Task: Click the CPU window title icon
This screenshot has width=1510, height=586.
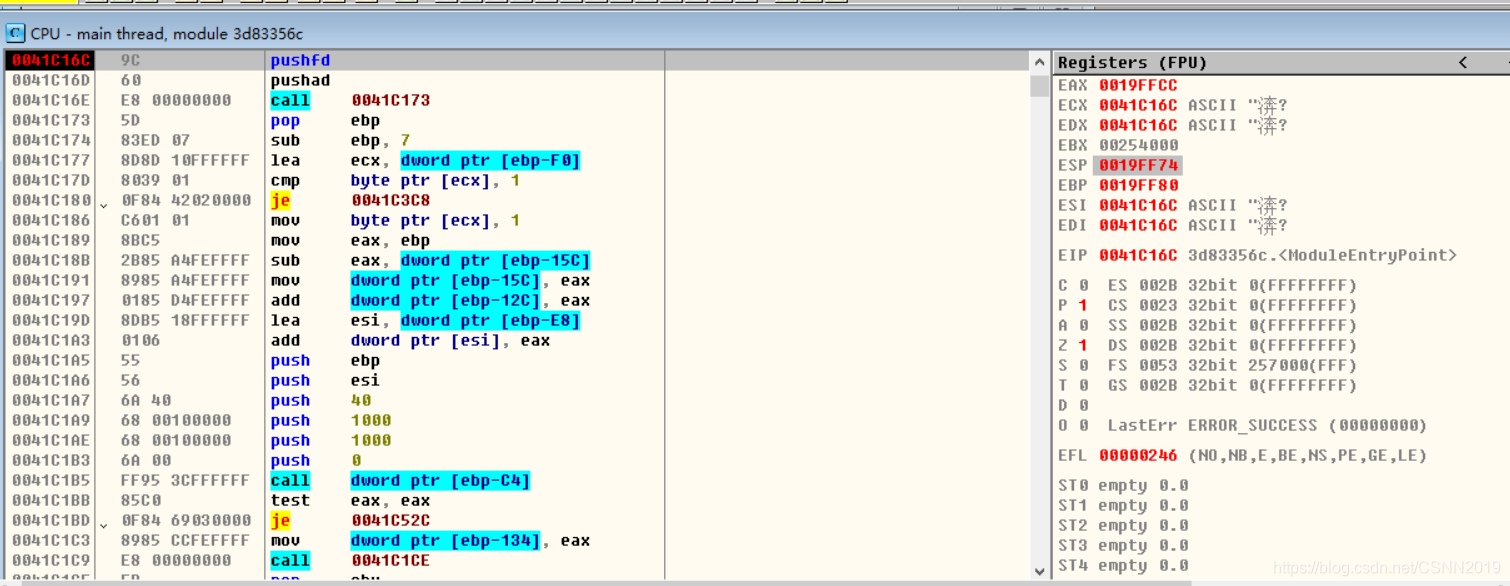Action: coord(15,33)
